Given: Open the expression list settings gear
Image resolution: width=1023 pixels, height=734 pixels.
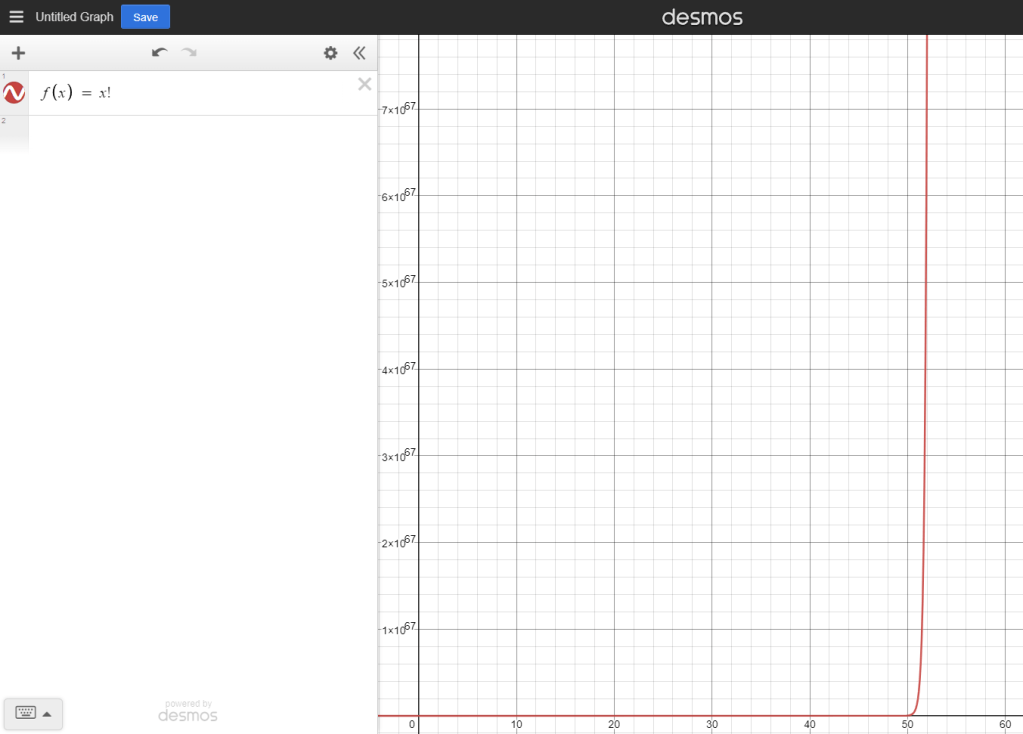Looking at the screenshot, I should 330,53.
